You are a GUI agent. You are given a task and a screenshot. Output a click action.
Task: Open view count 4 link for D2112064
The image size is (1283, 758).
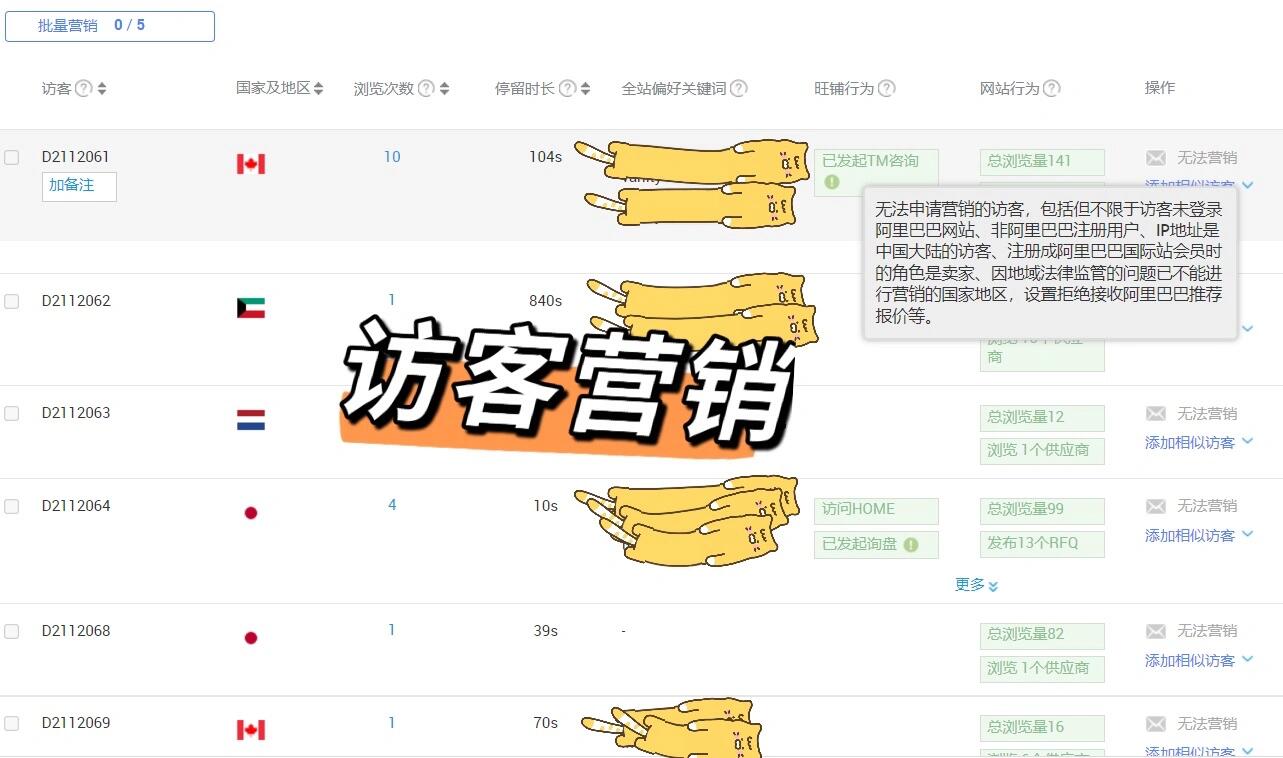(392, 505)
